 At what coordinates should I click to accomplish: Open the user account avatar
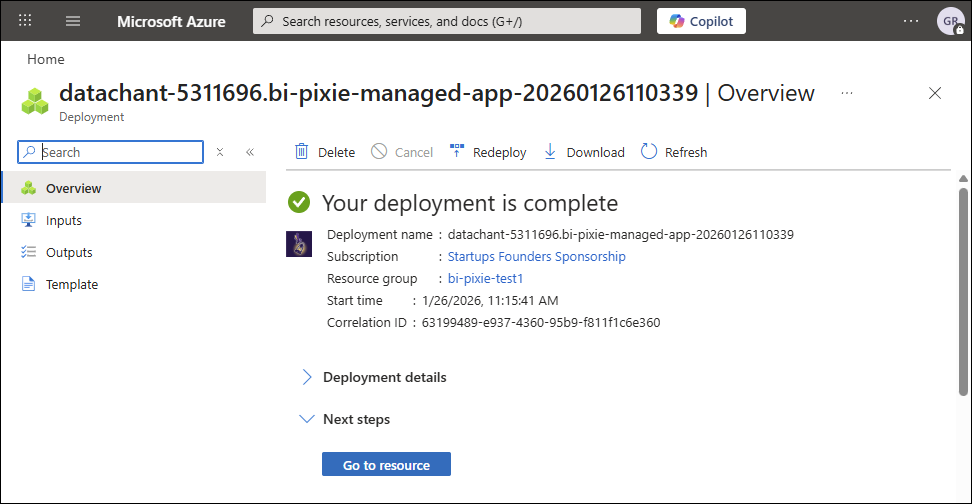click(948, 21)
